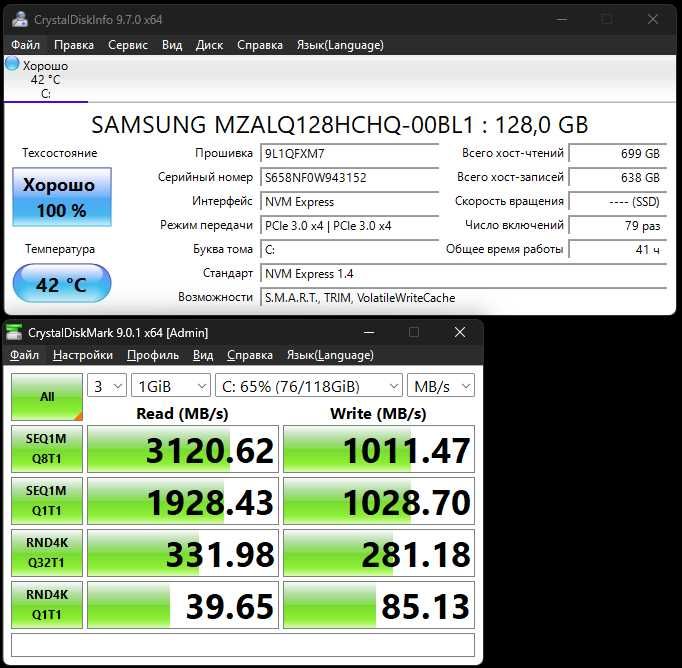Click the power on count value 79 раз

coord(618,226)
